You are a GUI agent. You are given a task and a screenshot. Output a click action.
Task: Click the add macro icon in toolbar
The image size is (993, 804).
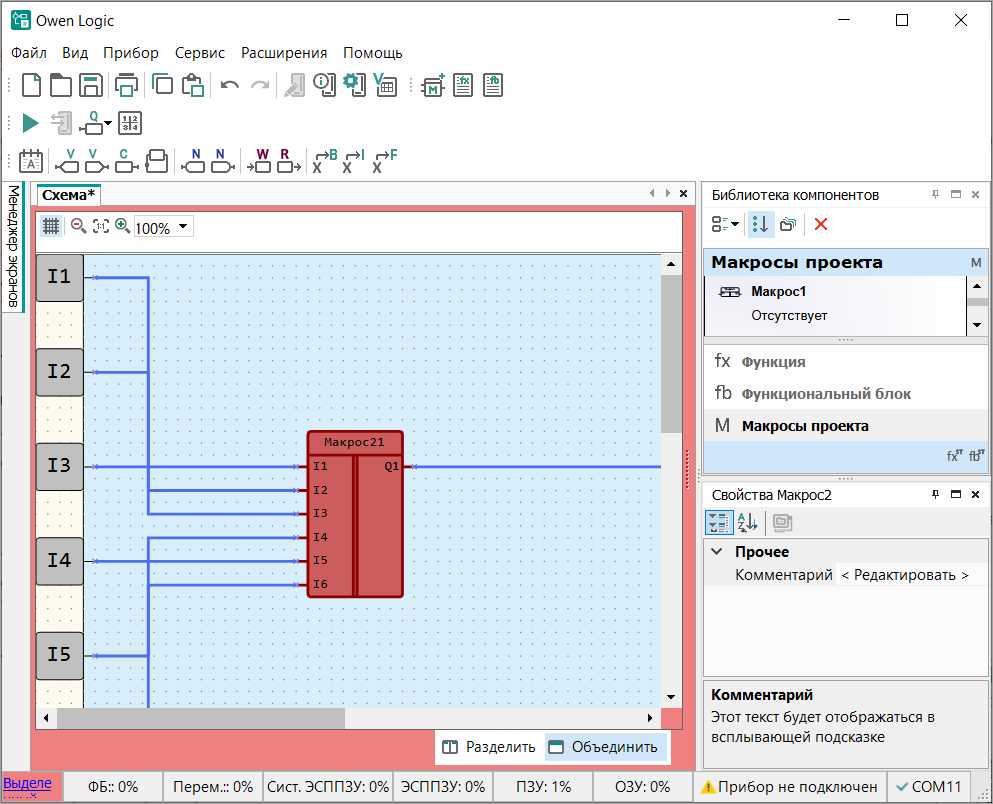433,86
